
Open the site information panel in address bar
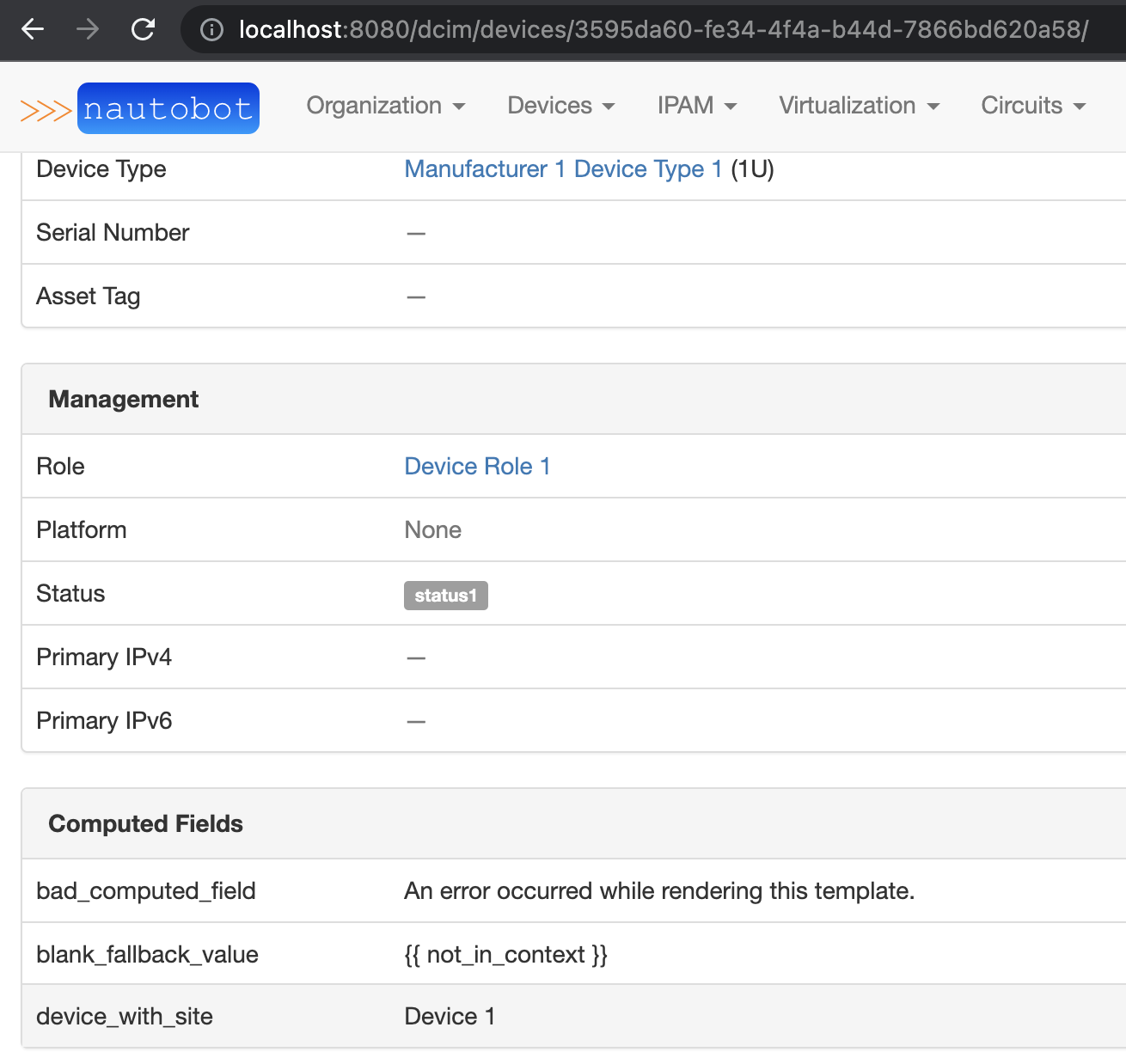click(211, 30)
